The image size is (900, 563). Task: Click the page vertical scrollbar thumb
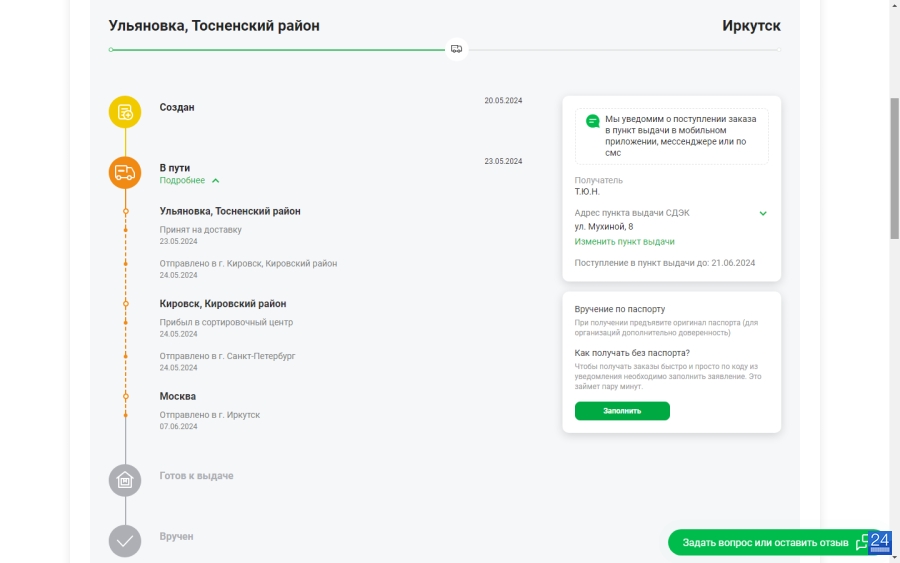tap(894, 168)
